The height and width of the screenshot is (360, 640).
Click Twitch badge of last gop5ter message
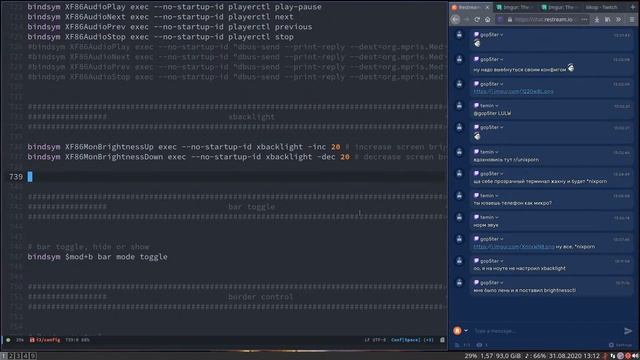[x=476, y=282]
